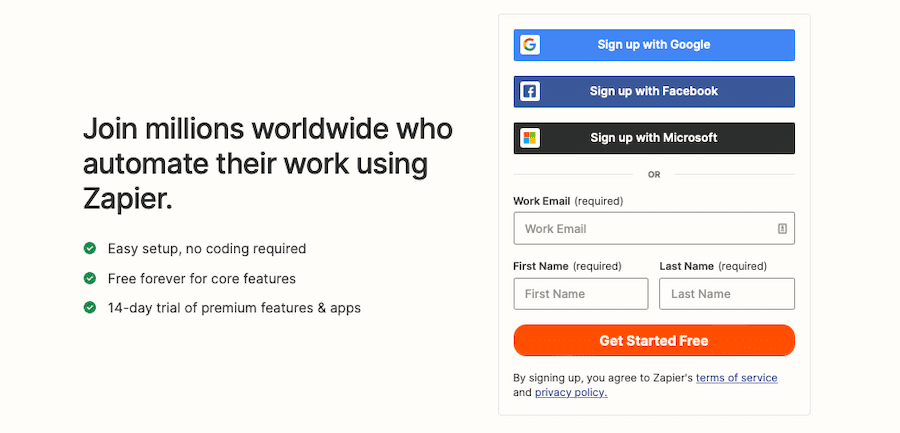Click the Join millions worldwide heading
The image size is (900, 433).
coord(267,163)
